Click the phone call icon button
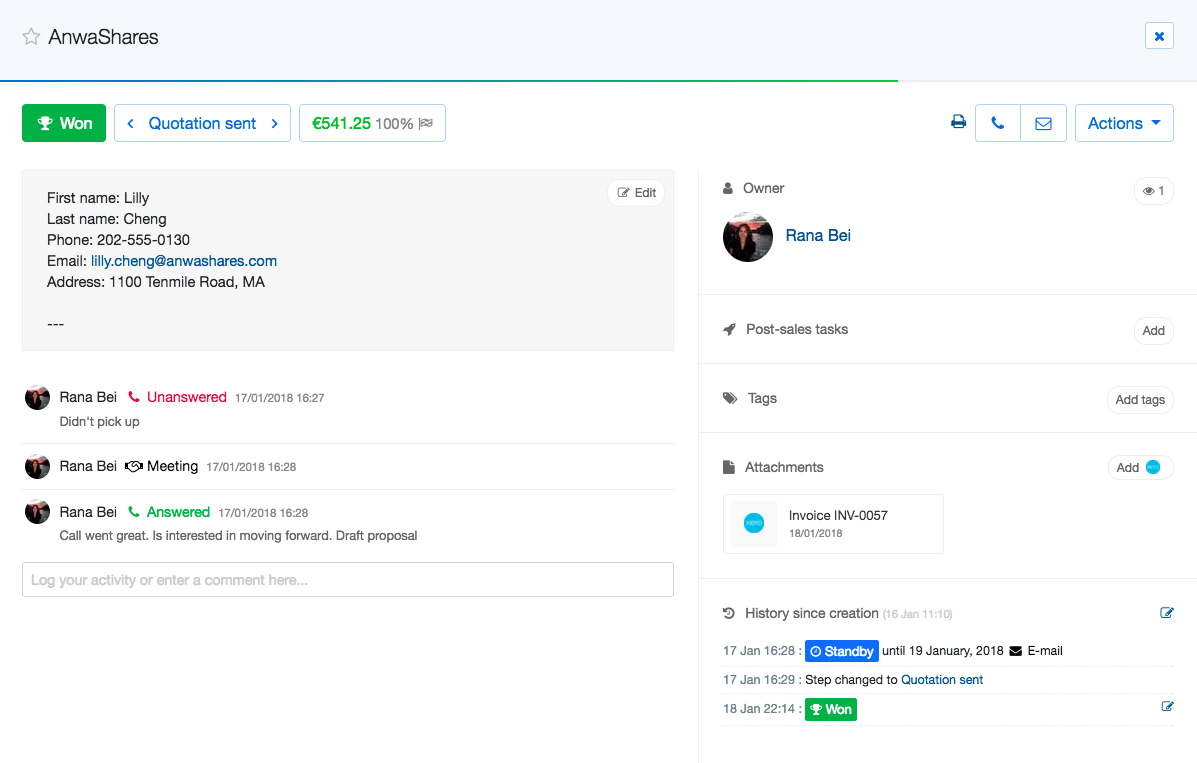 tap(997, 123)
